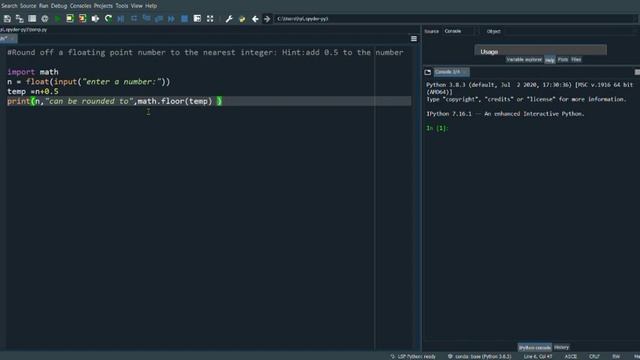Click the 'import math' code line
The image size is (640, 360).
click(33, 72)
